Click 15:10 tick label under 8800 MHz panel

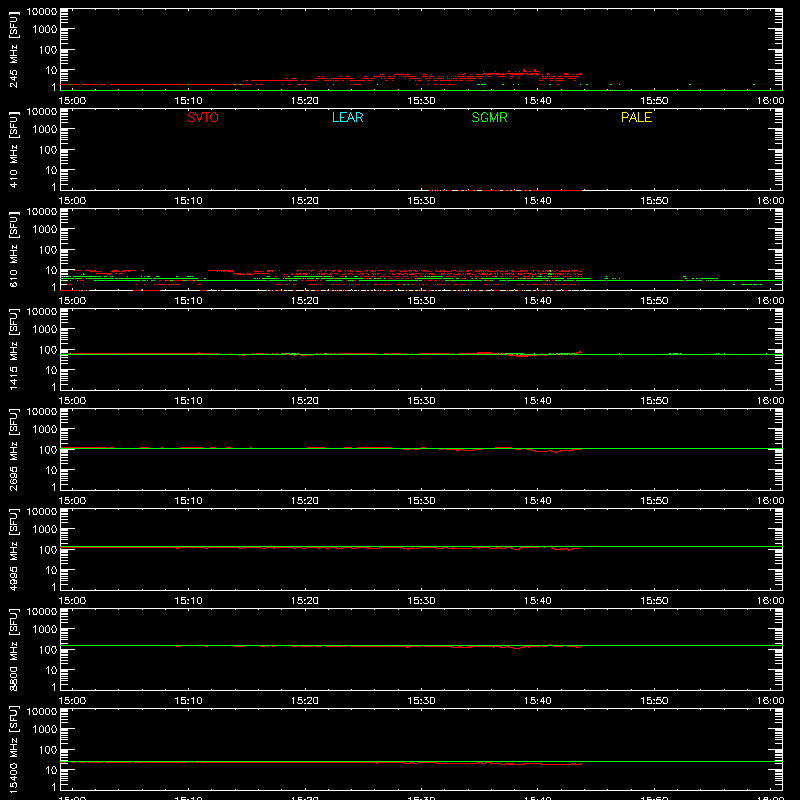click(x=188, y=701)
